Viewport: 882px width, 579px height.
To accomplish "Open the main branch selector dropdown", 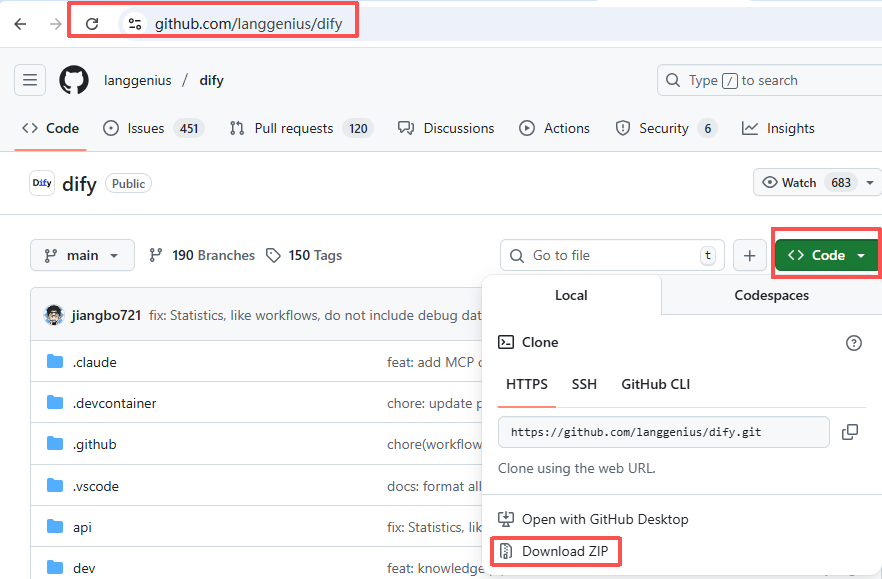I will point(82,255).
